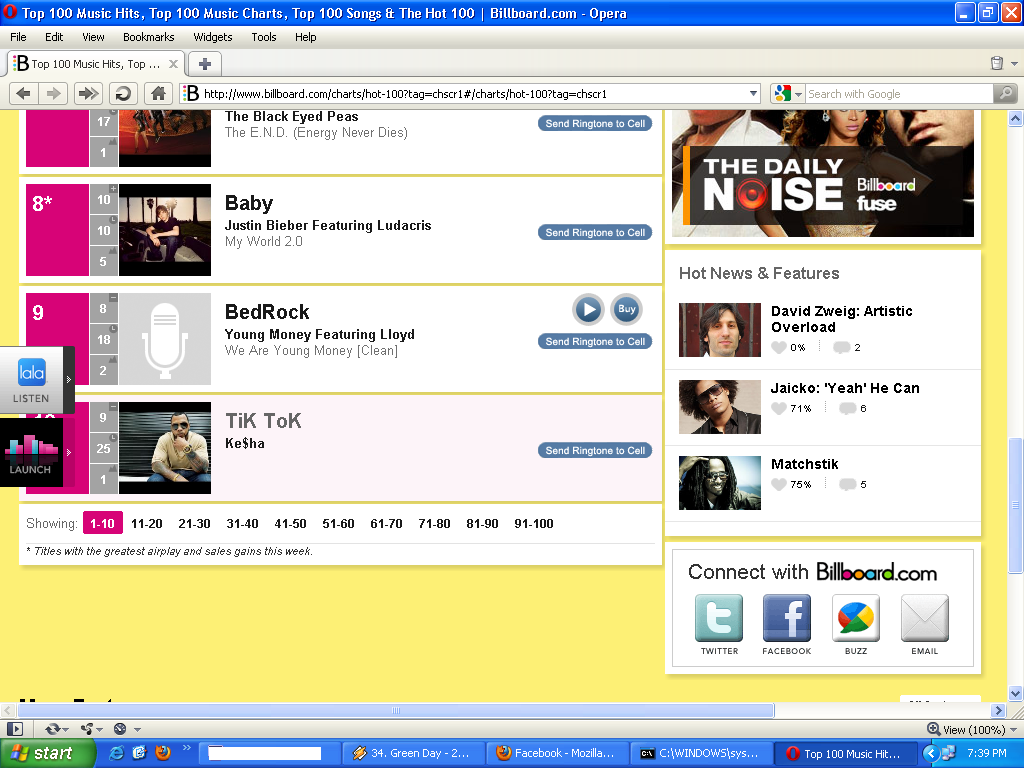Image resolution: width=1024 pixels, height=768 pixels.
Task: Click the browser Back arrow button
Action: [24, 94]
